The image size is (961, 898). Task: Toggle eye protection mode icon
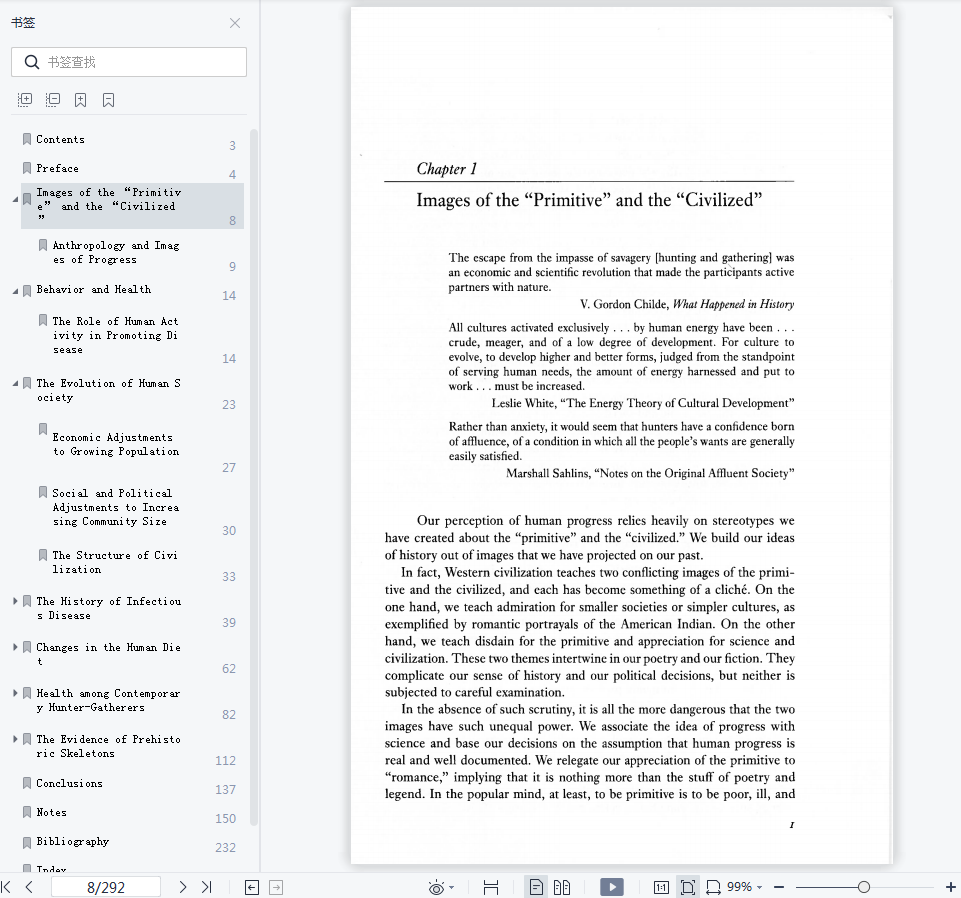pos(436,887)
